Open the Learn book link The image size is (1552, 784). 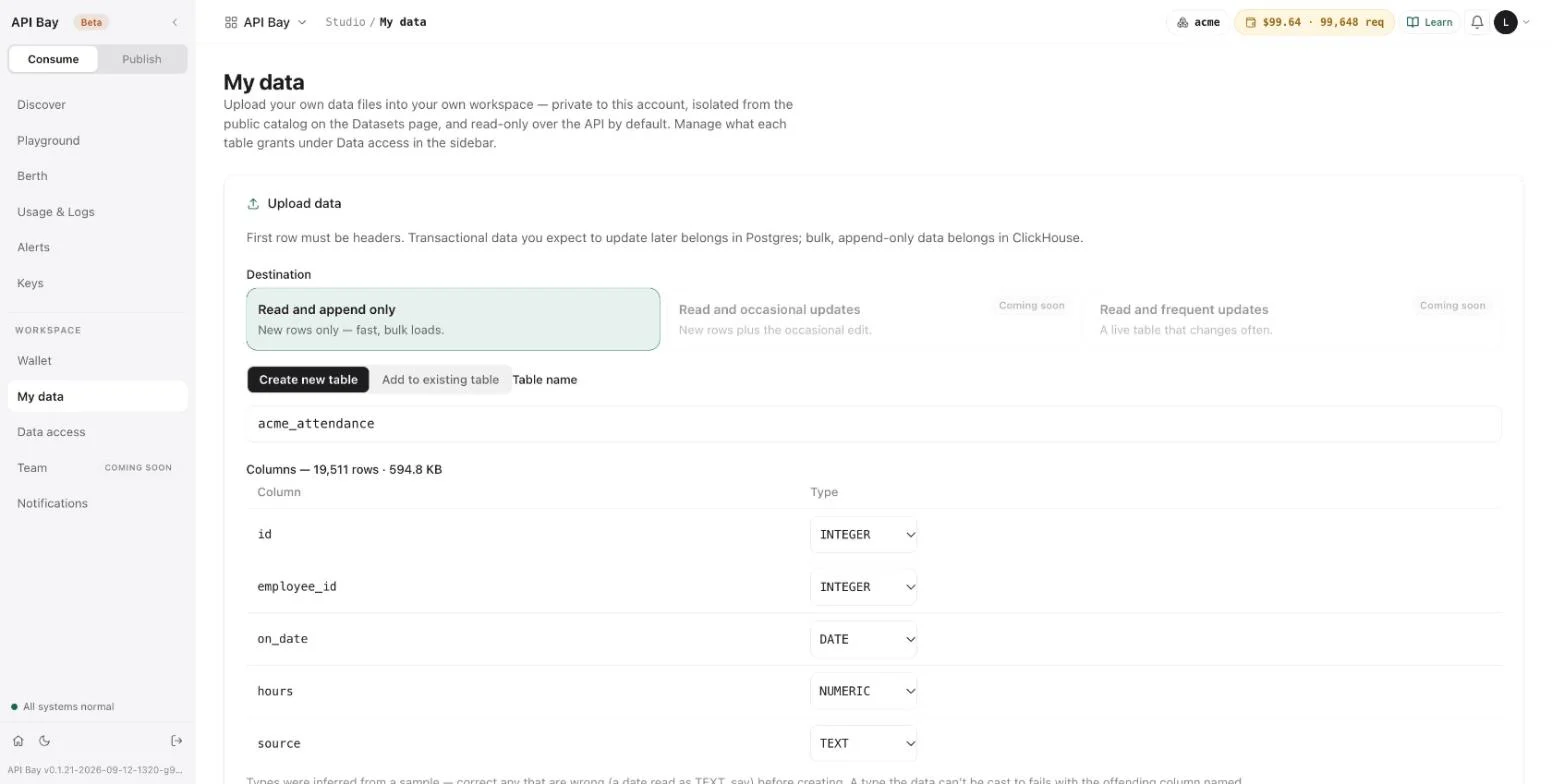[x=1430, y=22]
